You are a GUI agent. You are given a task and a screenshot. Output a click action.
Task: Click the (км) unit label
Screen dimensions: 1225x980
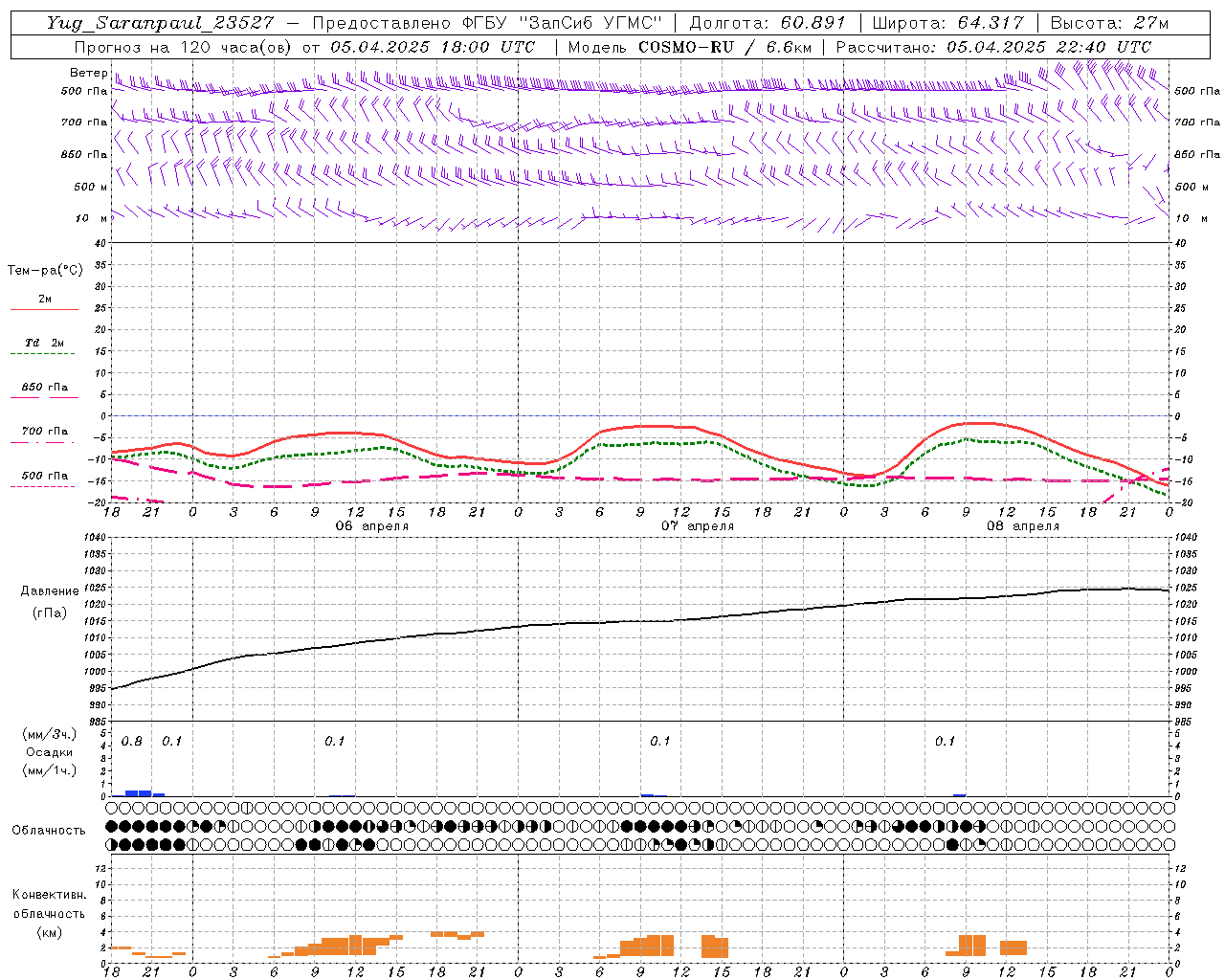tap(49, 932)
